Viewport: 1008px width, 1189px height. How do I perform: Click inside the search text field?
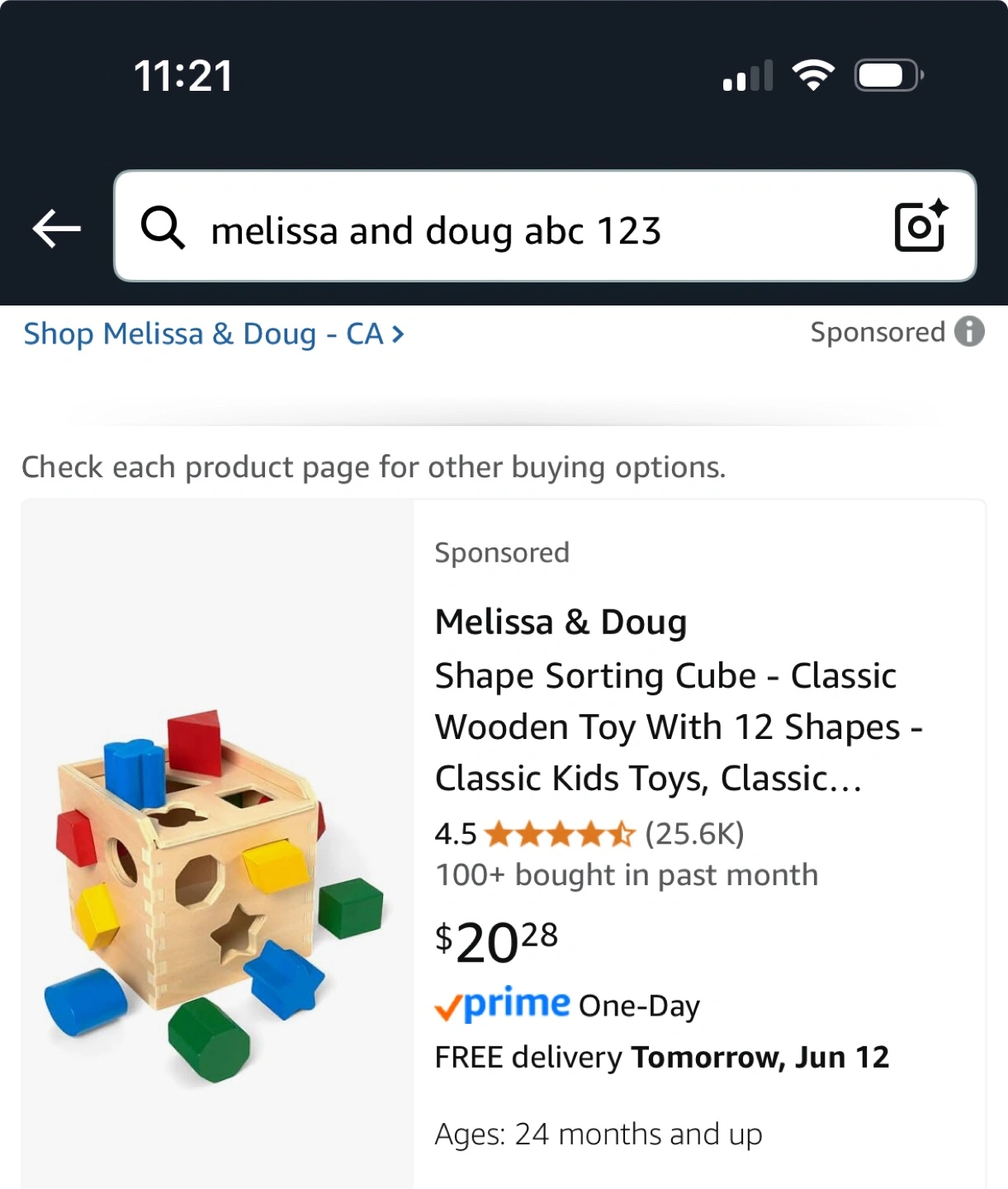[528, 230]
